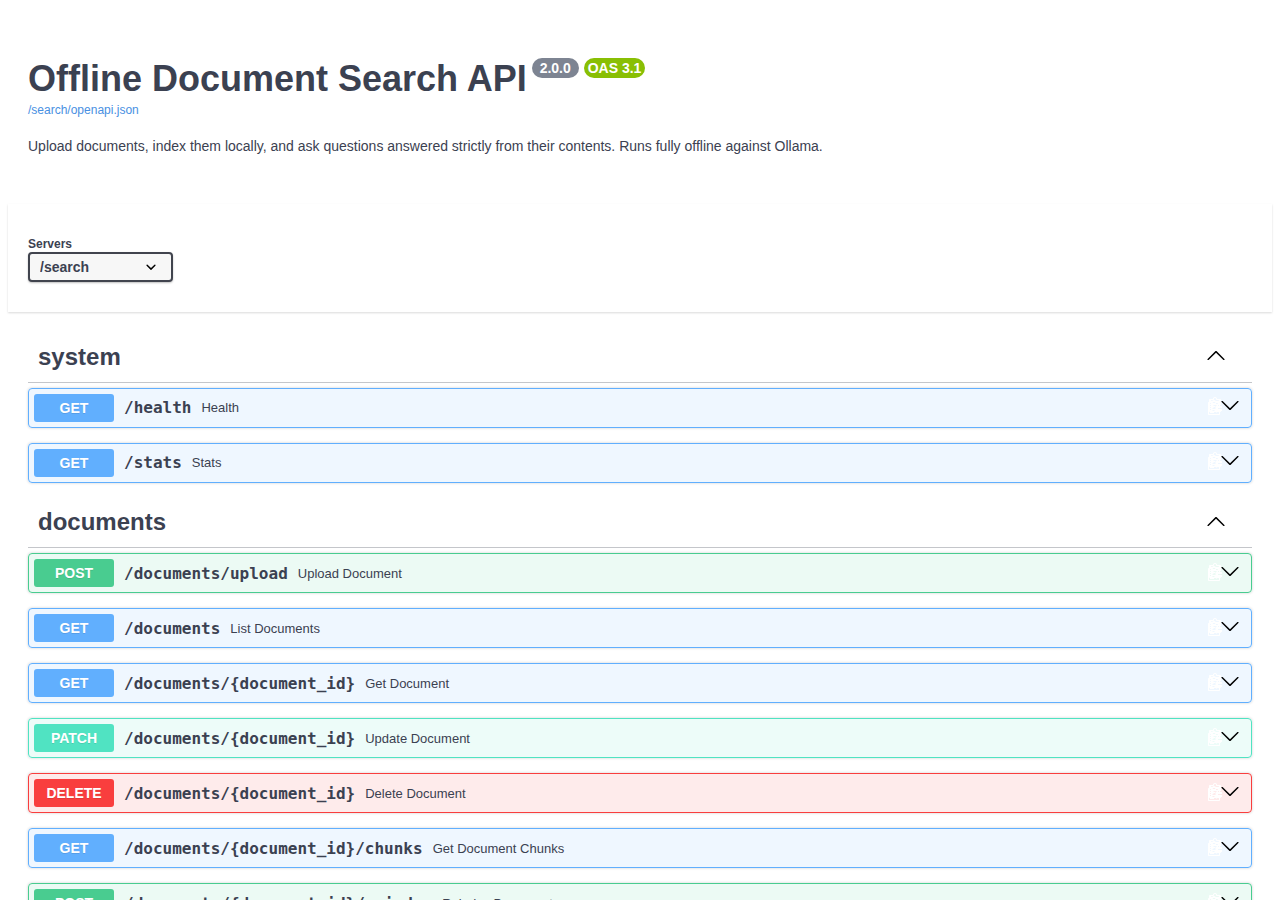Copy the List Documents path to clipboard
This screenshot has height=900, width=1280.
coord(1212,628)
